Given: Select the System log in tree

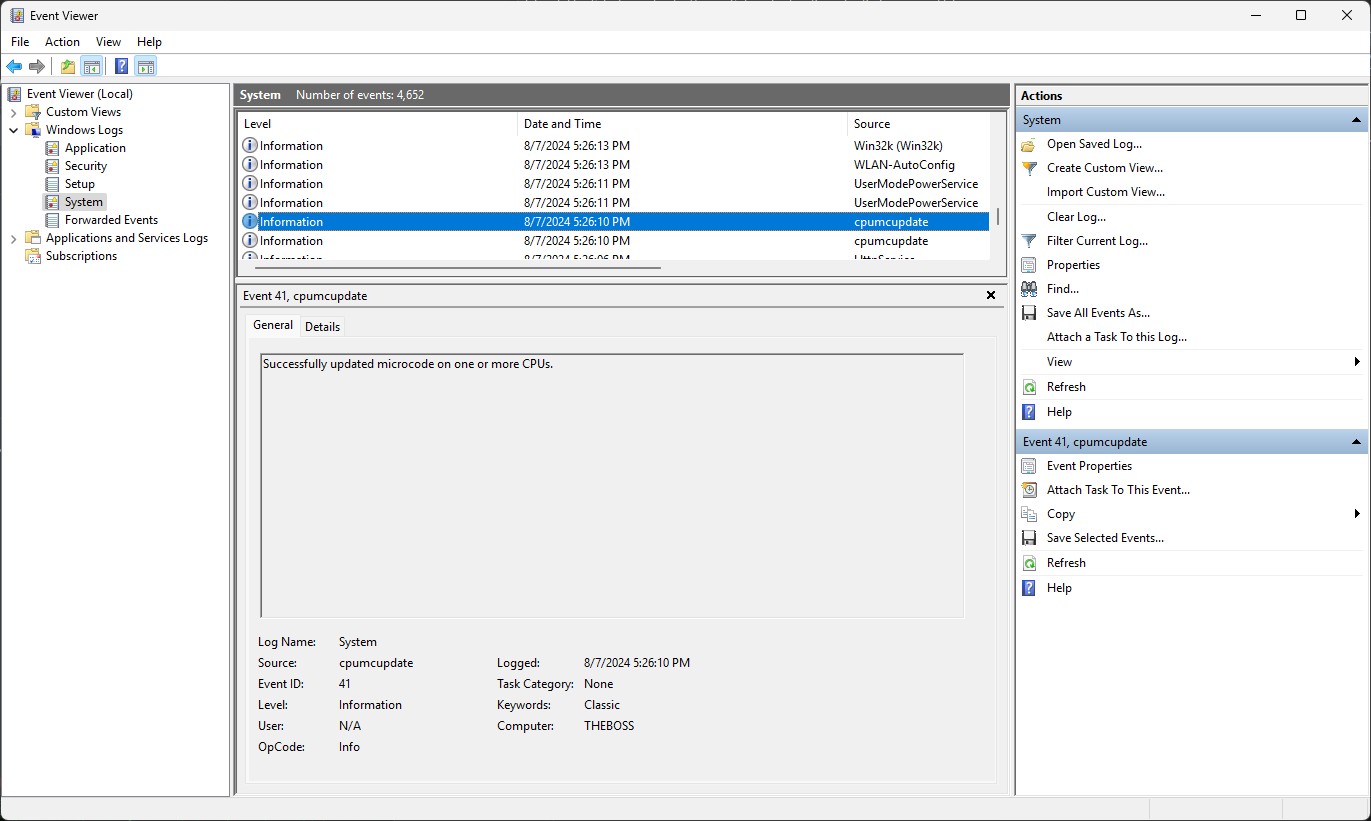Looking at the screenshot, I should (84, 202).
